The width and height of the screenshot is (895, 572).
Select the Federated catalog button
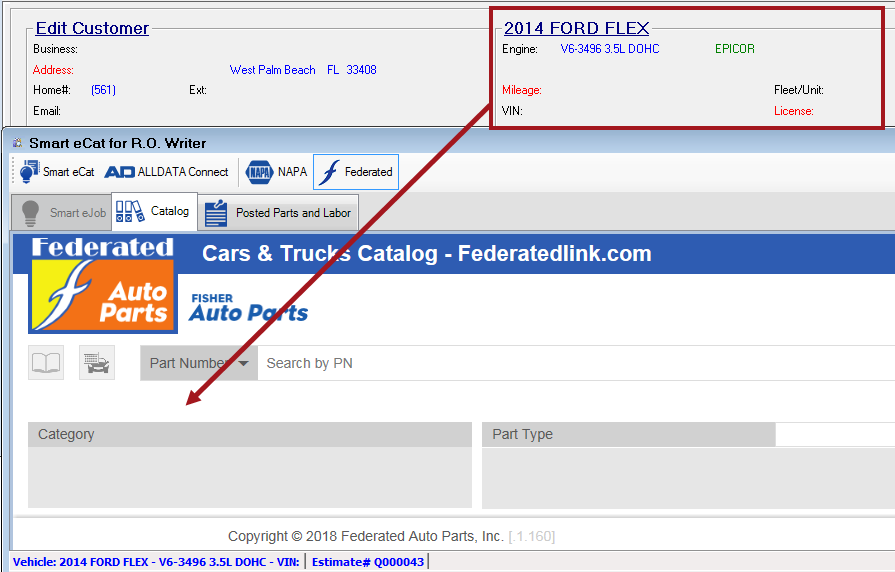356,172
